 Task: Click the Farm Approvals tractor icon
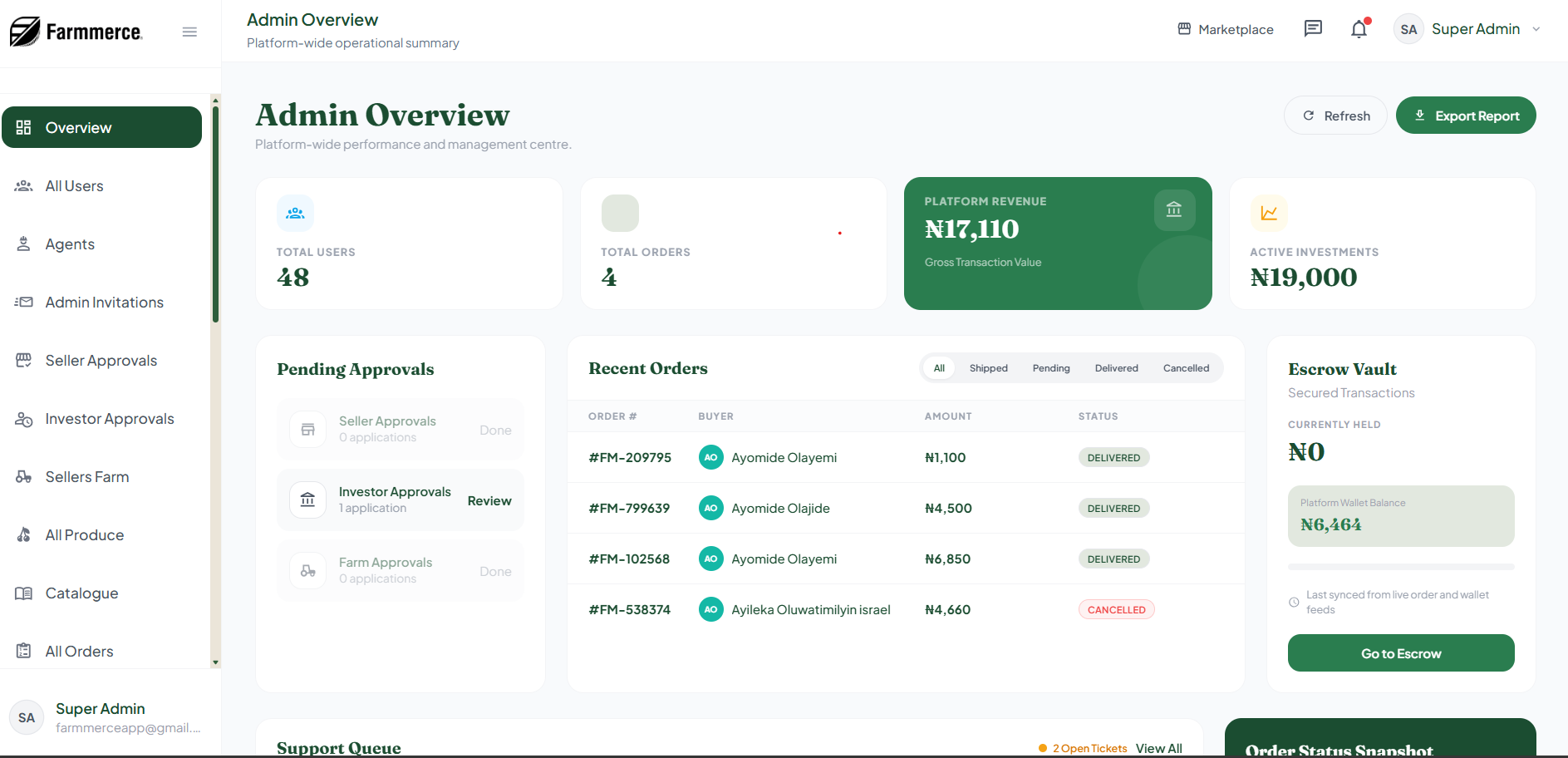point(307,571)
